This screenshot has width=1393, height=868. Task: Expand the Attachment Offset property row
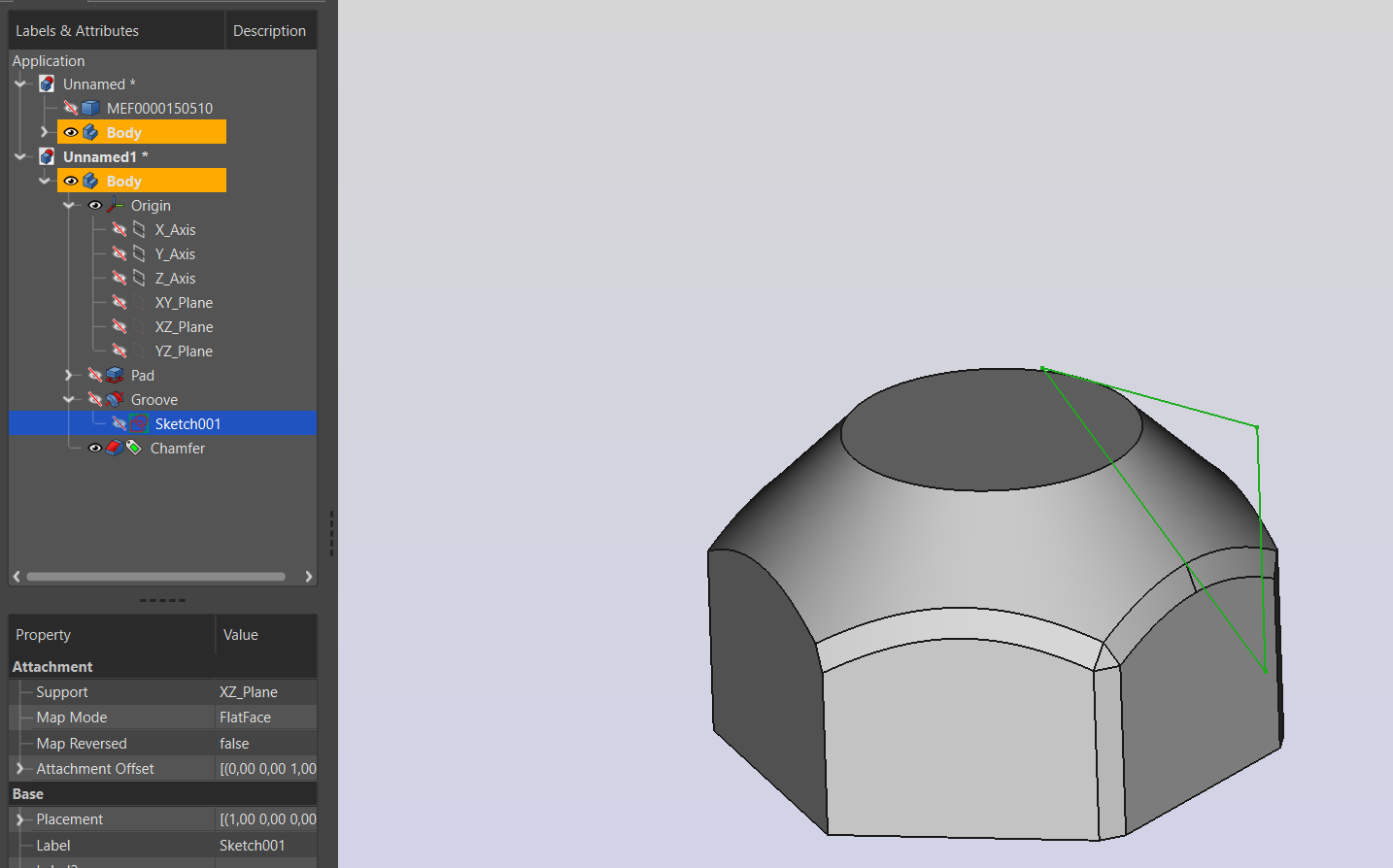pyautogui.click(x=20, y=768)
